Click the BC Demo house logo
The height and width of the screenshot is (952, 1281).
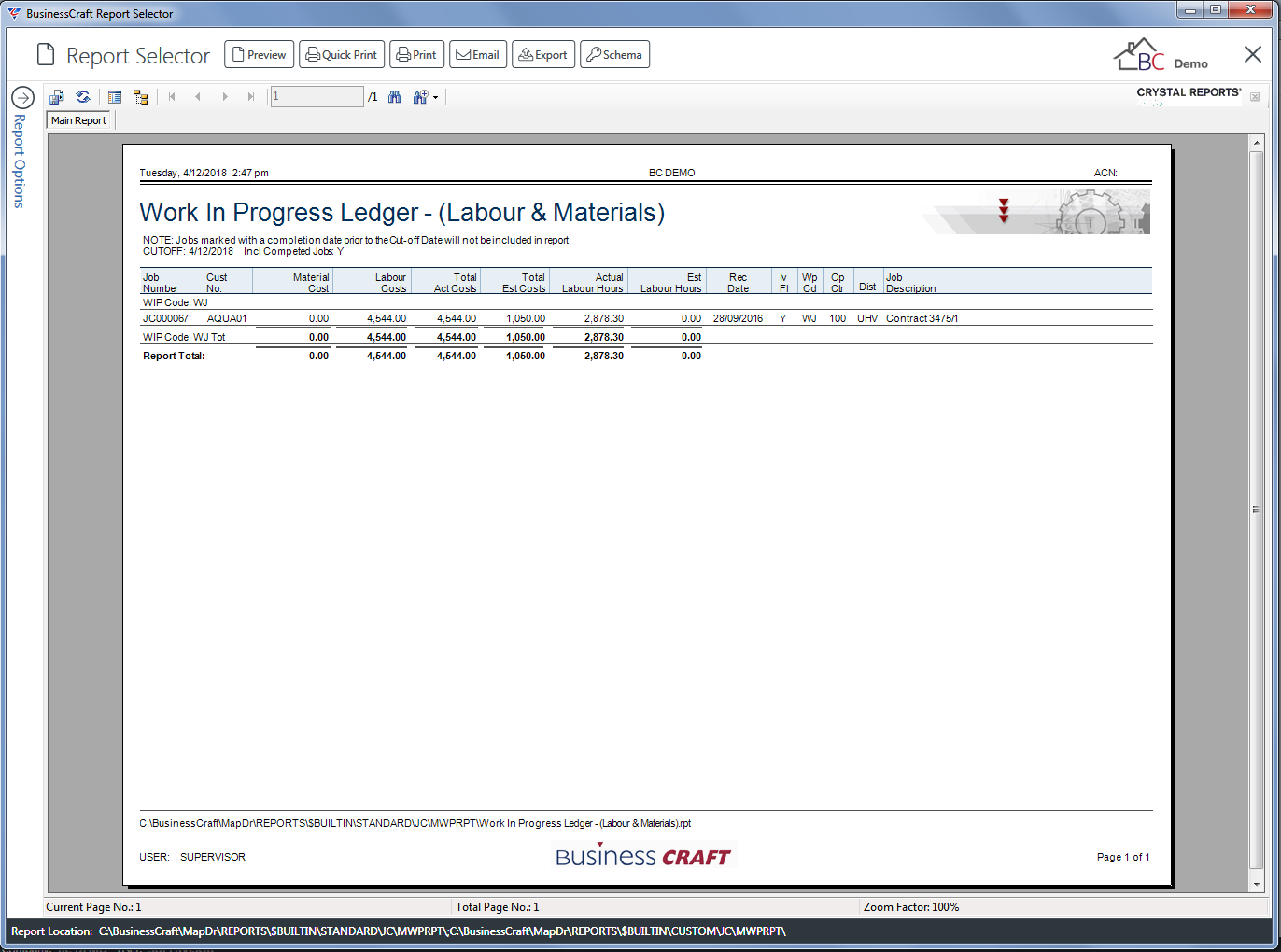click(1161, 55)
